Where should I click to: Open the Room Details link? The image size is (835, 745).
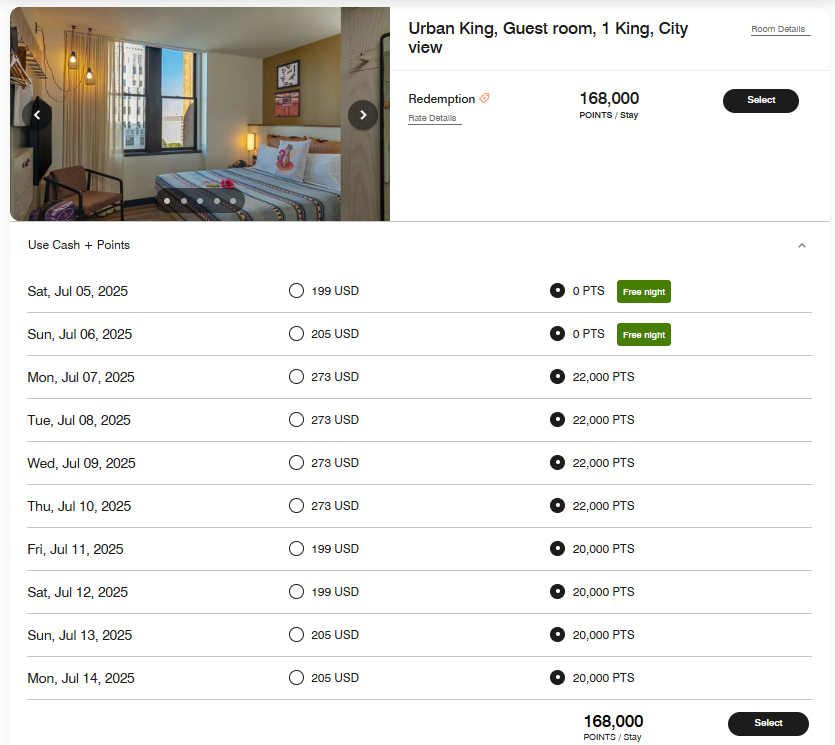tap(779, 29)
